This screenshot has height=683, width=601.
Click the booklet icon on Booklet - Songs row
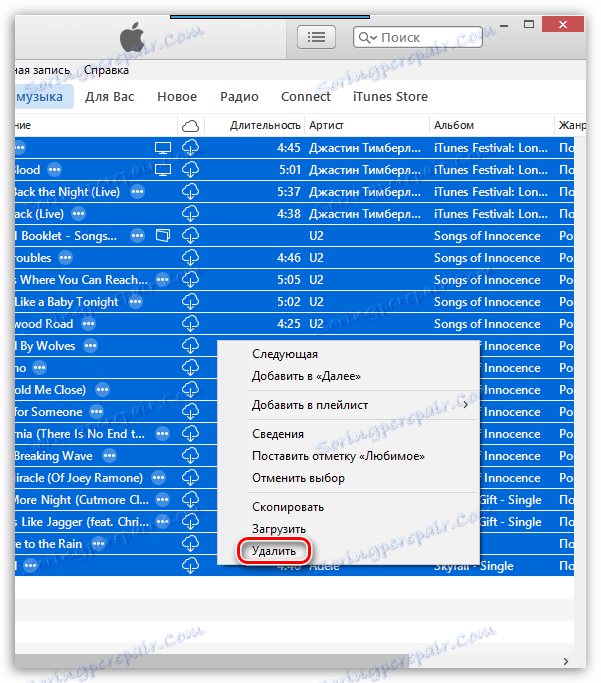pos(163,236)
